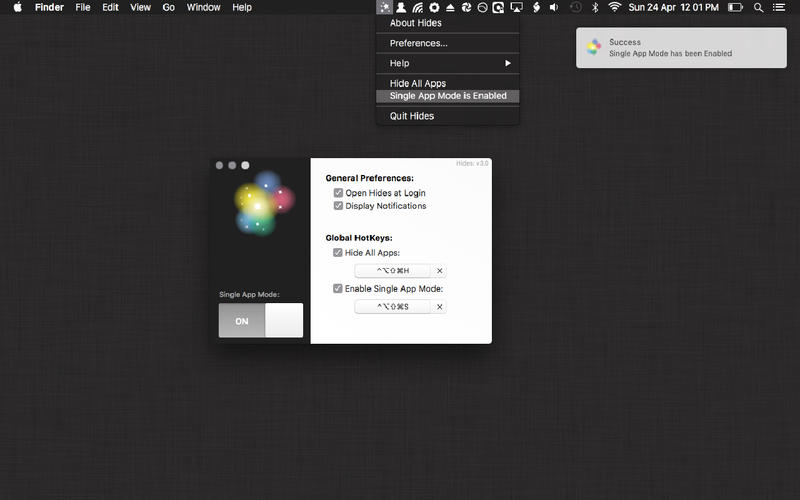Switch the Single App Mode toggle off

261,320
